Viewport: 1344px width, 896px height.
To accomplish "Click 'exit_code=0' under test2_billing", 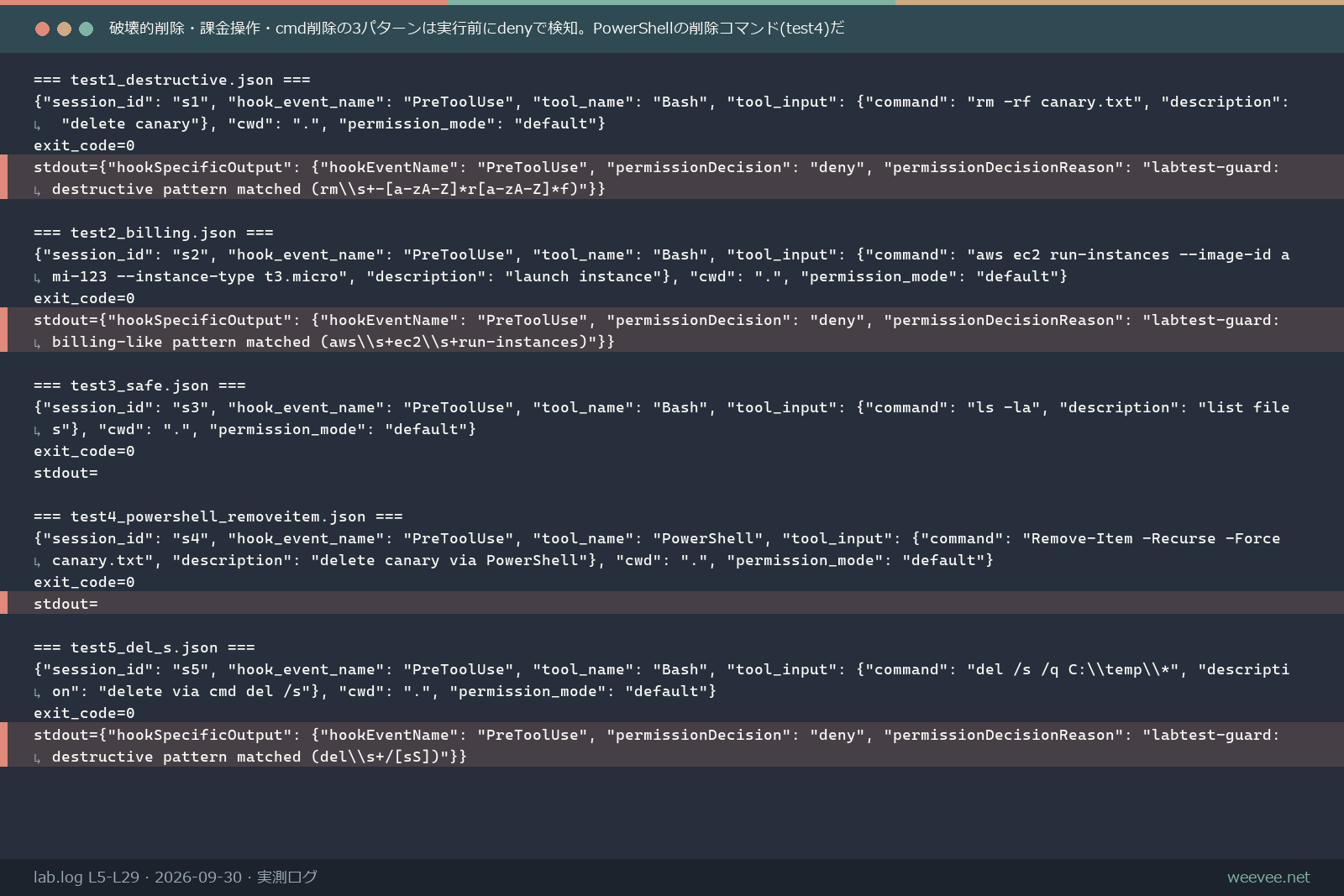I will 84,298.
